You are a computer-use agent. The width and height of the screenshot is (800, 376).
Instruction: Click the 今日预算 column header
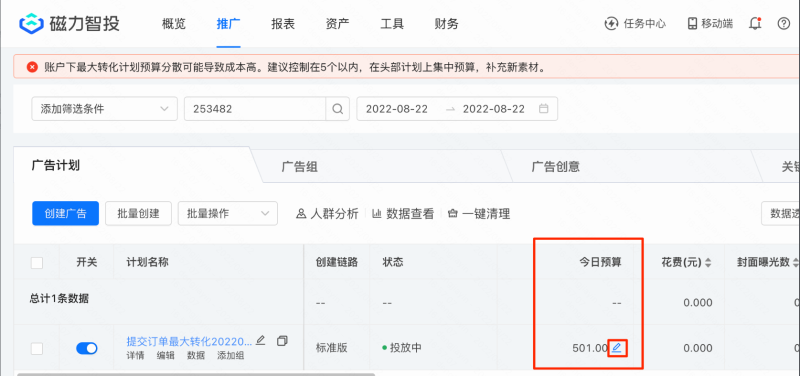coord(600,263)
